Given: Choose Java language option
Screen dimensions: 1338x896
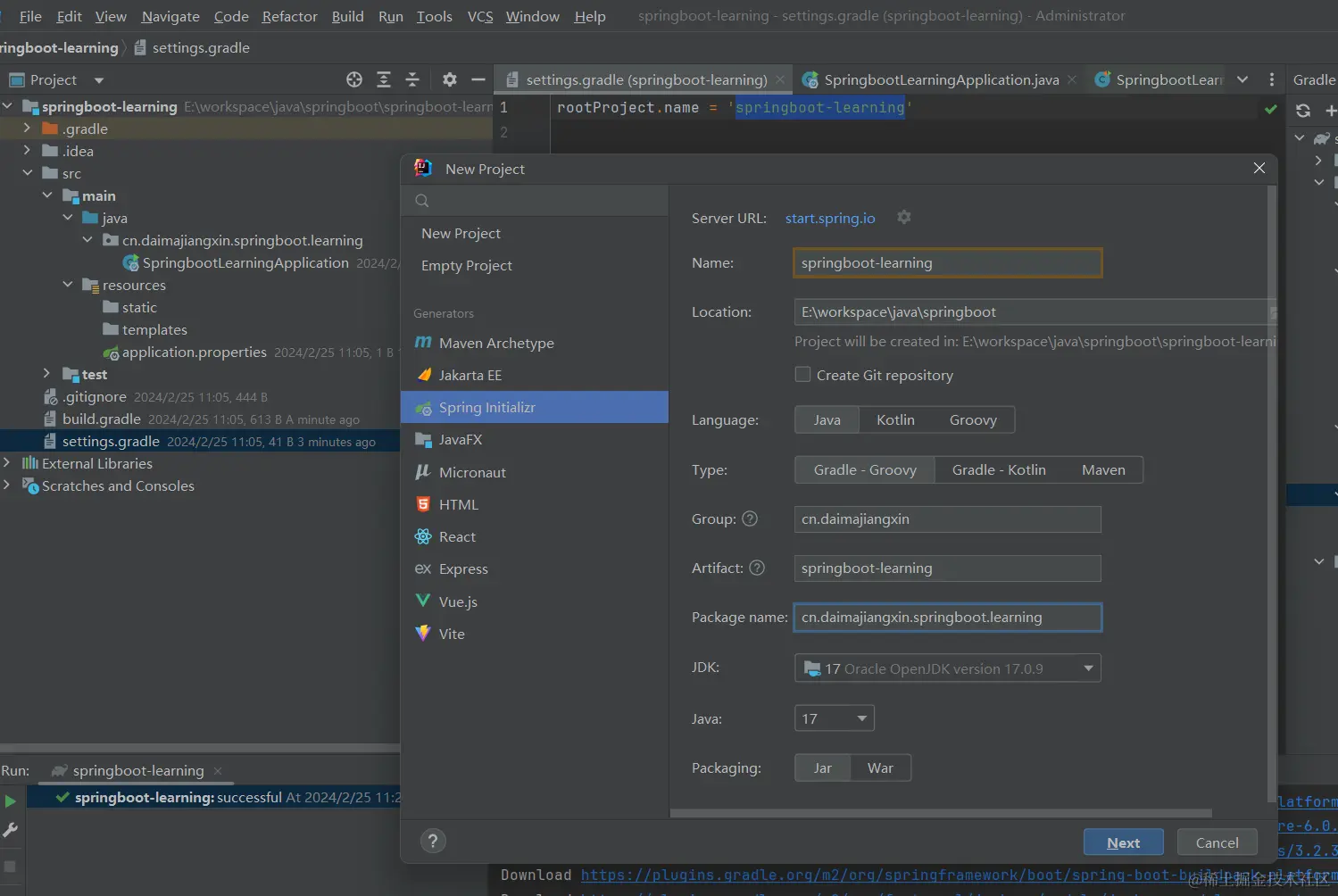Looking at the screenshot, I should 827,419.
